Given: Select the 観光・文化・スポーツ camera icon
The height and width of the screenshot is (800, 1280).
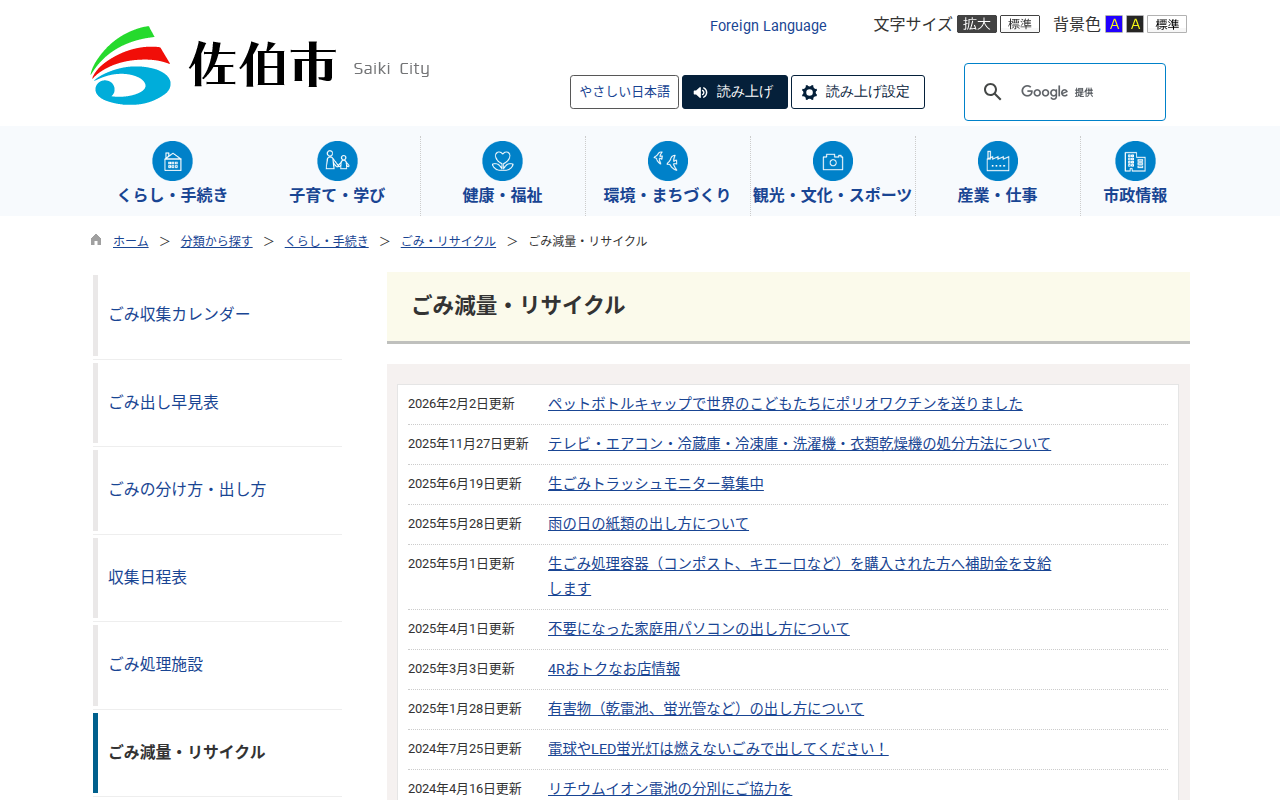Looking at the screenshot, I should coord(832,161).
